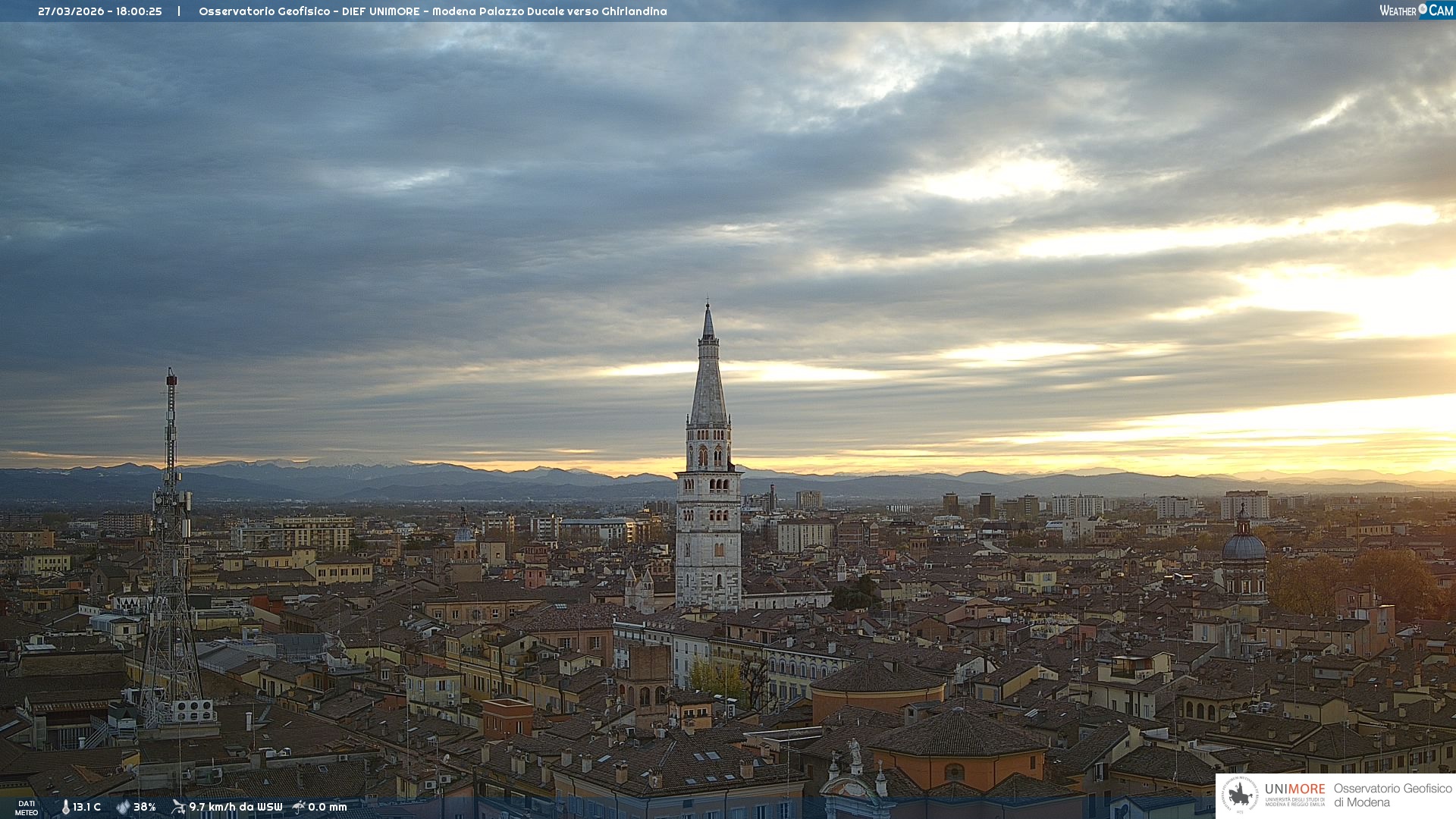Click the rain umbrella icon
The height and width of the screenshot is (819, 1456).
298,807
